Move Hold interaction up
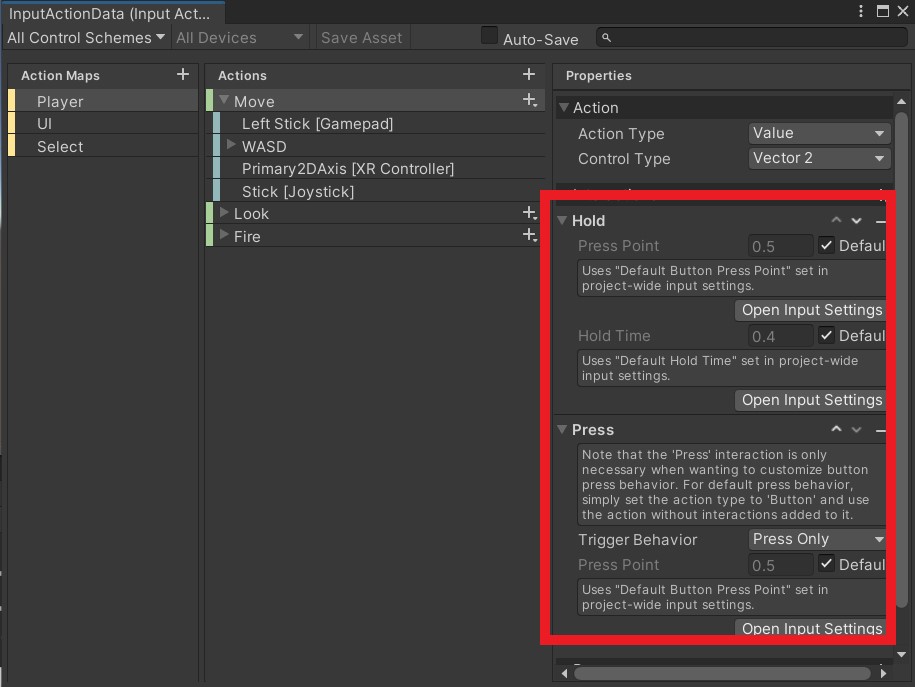Viewport: 915px width, 687px height. click(x=836, y=220)
